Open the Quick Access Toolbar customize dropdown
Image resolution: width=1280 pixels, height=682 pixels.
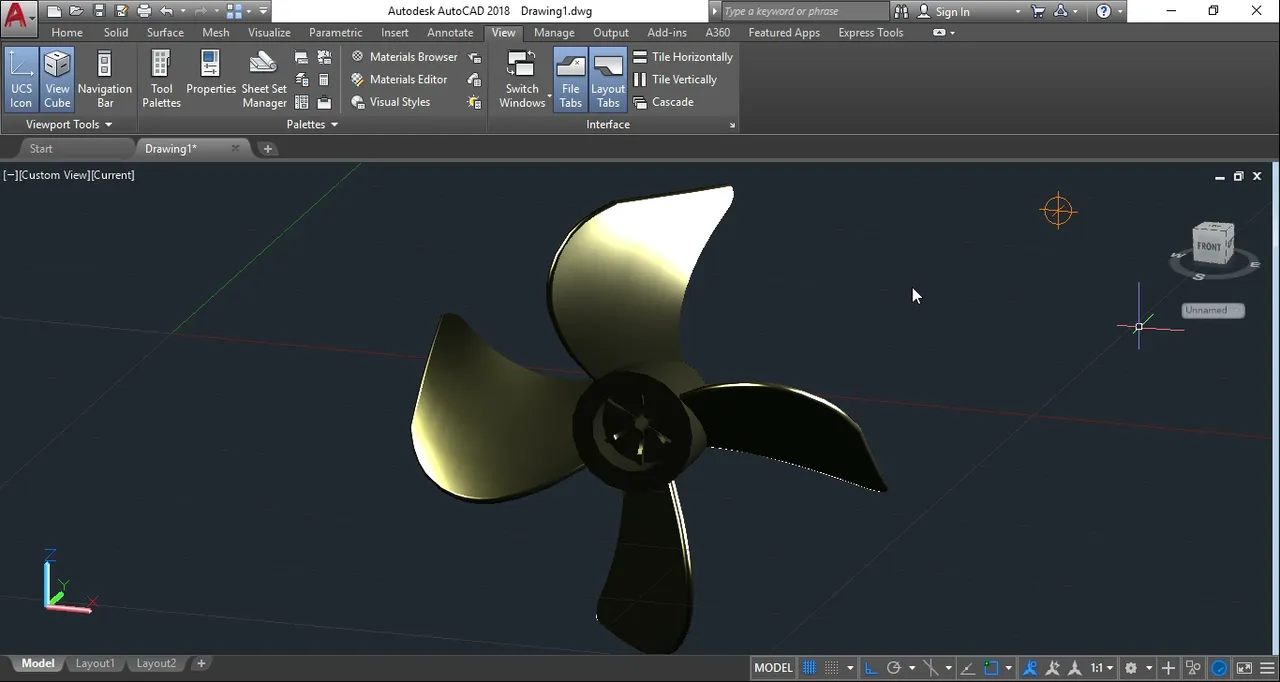[x=264, y=12]
